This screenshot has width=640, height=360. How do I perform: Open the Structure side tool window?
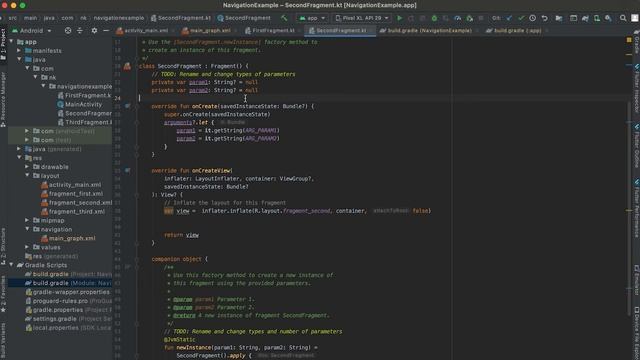pyautogui.click(x=3, y=246)
